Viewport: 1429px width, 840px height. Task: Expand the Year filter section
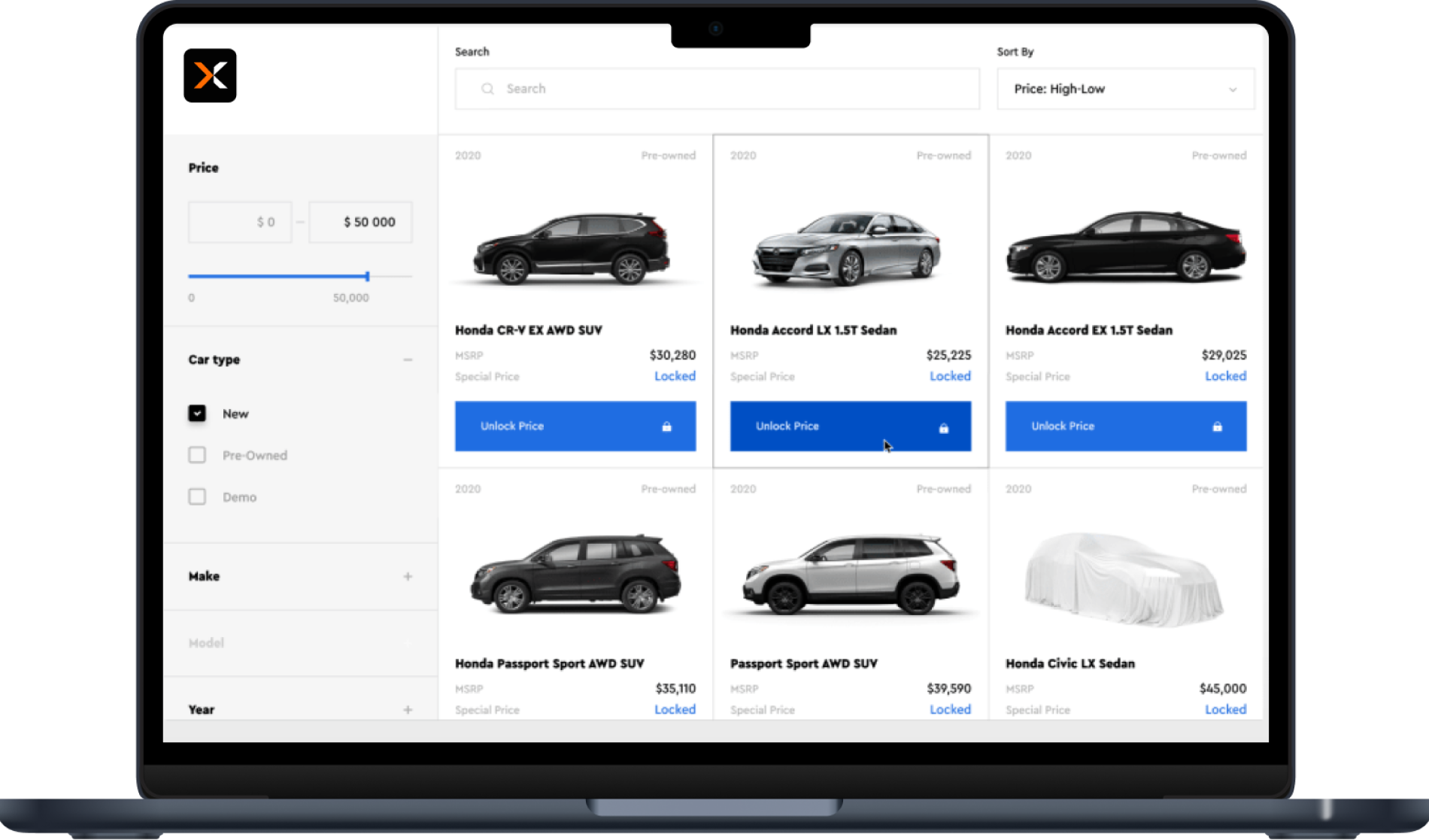(x=408, y=709)
